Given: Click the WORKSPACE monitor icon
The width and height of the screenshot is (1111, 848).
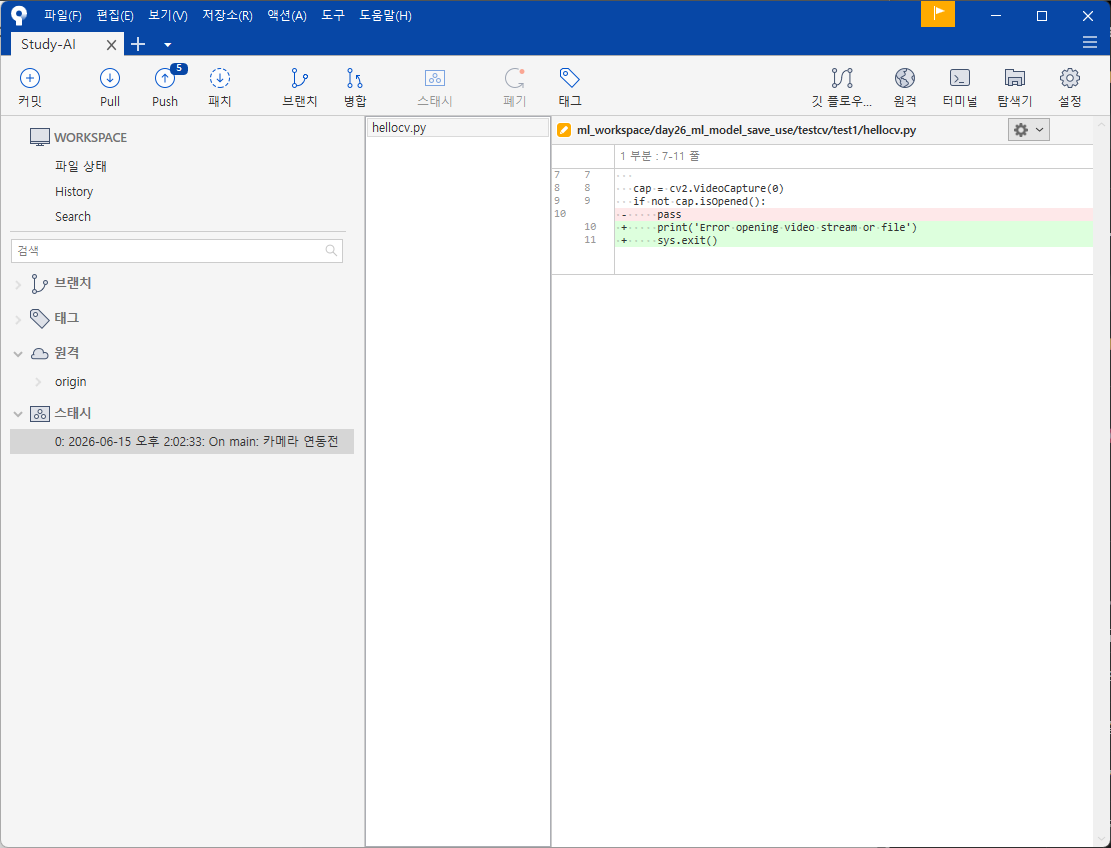Looking at the screenshot, I should tap(40, 137).
